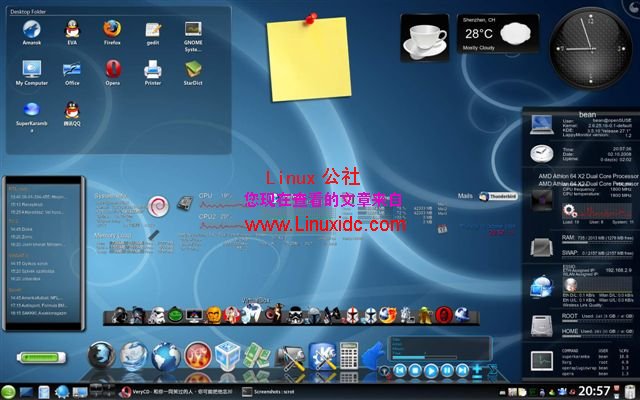Click the coffee cup widget
The height and width of the screenshot is (400, 640).
click(424, 38)
